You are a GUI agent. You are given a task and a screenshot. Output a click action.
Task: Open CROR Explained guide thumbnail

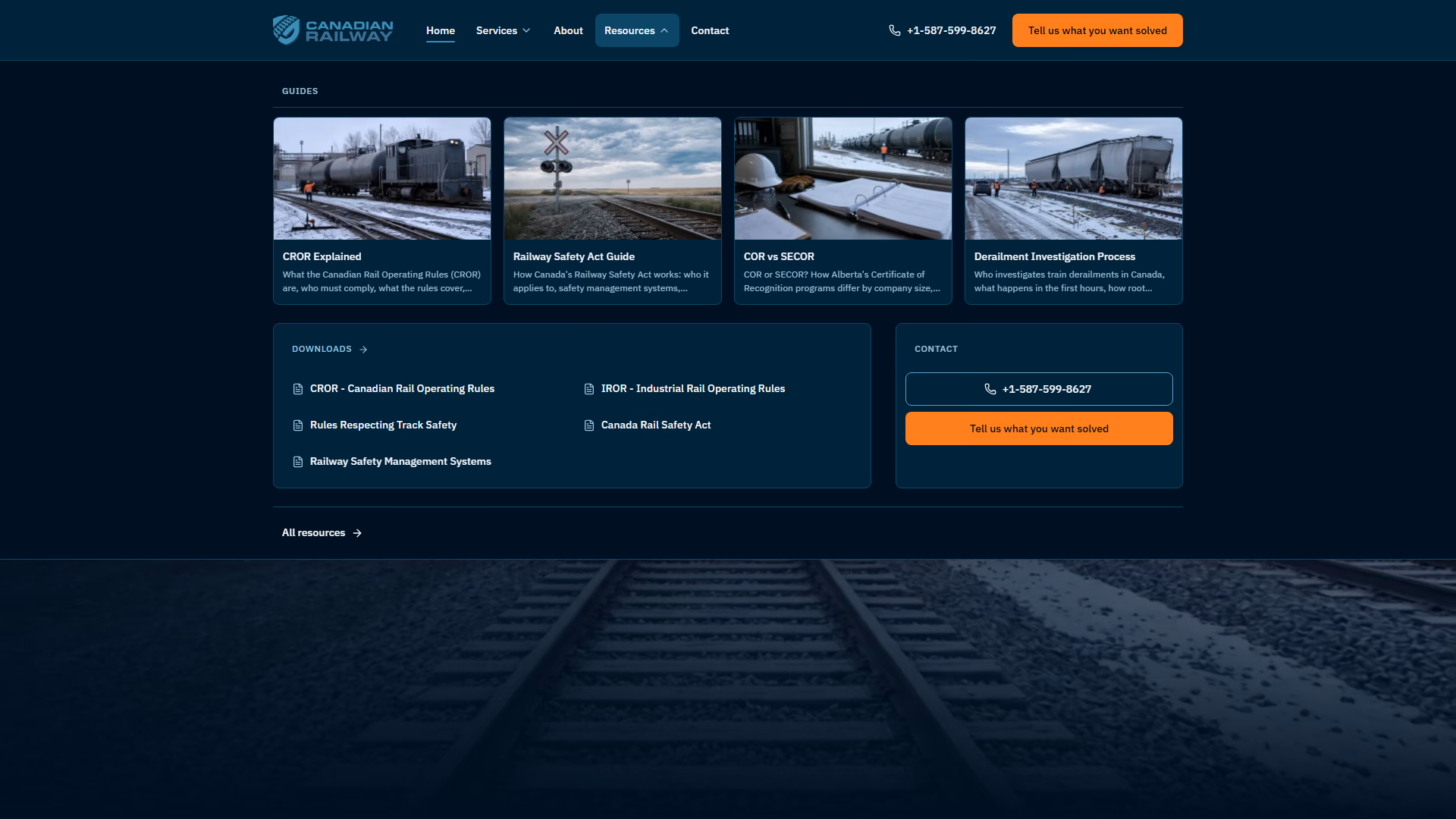pos(382,178)
